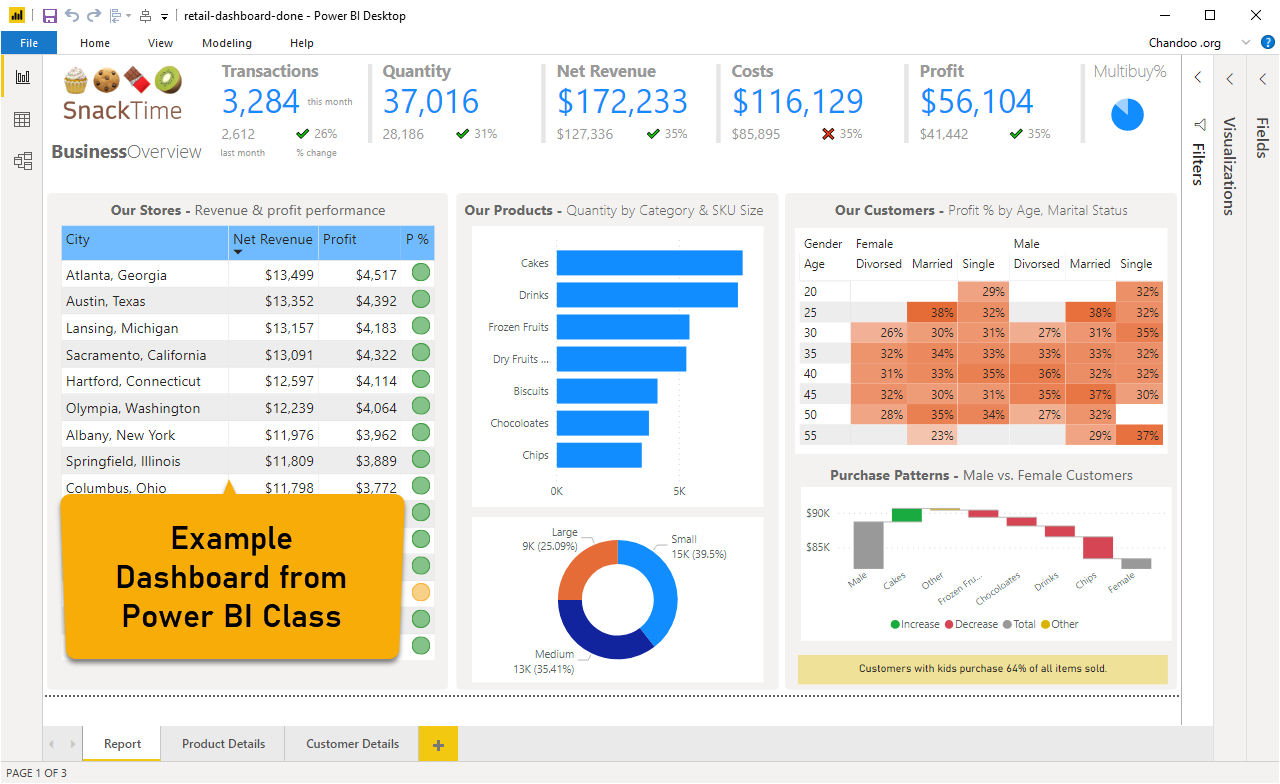
Task: Click Atlanta, Georgia green status indicator
Action: point(421,272)
